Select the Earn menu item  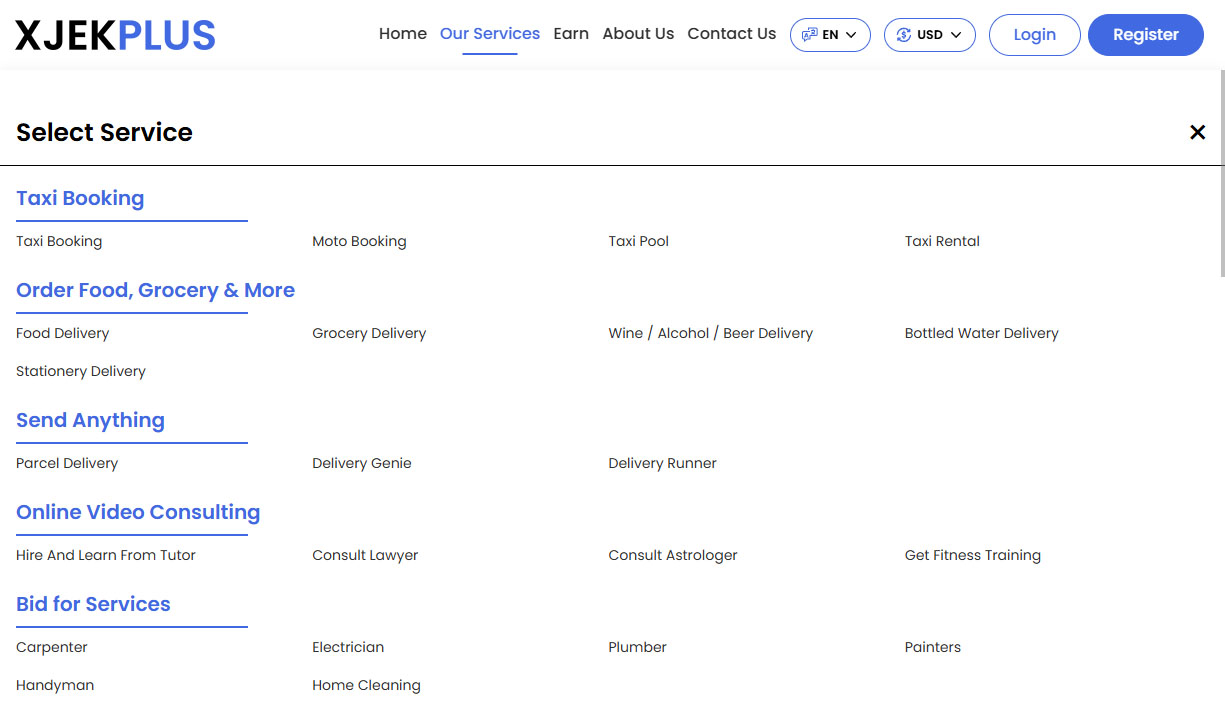[571, 33]
